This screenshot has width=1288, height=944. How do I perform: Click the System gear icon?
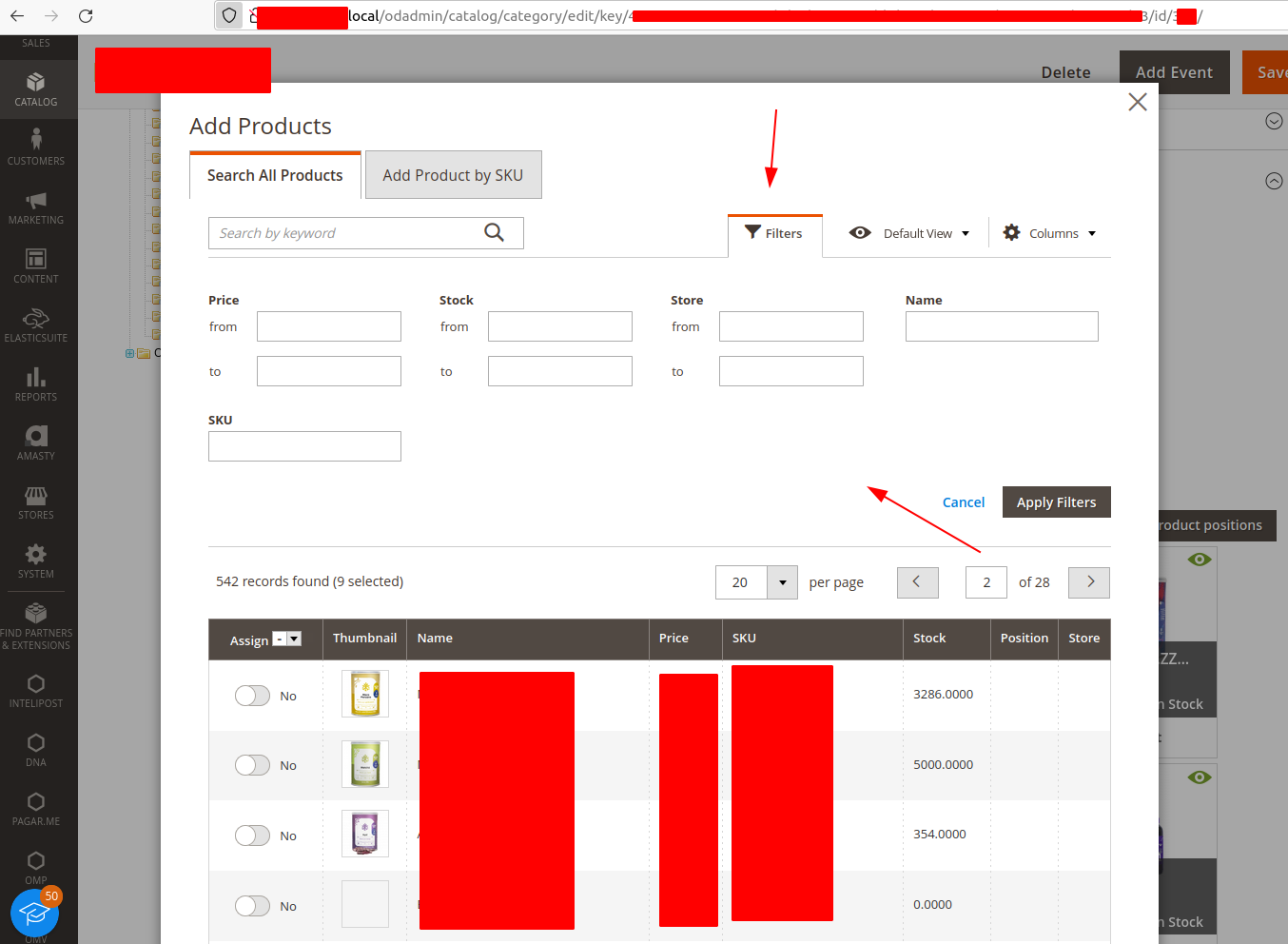[36, 555]
